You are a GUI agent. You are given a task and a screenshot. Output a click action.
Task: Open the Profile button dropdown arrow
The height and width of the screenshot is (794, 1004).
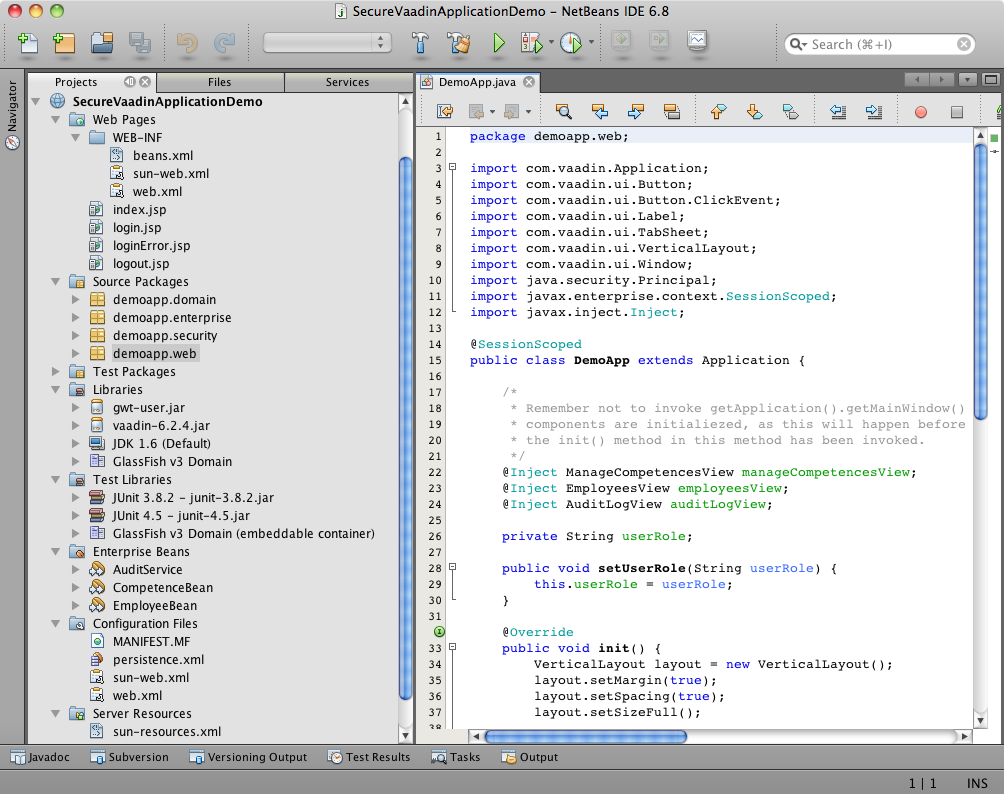coord(591,43)
